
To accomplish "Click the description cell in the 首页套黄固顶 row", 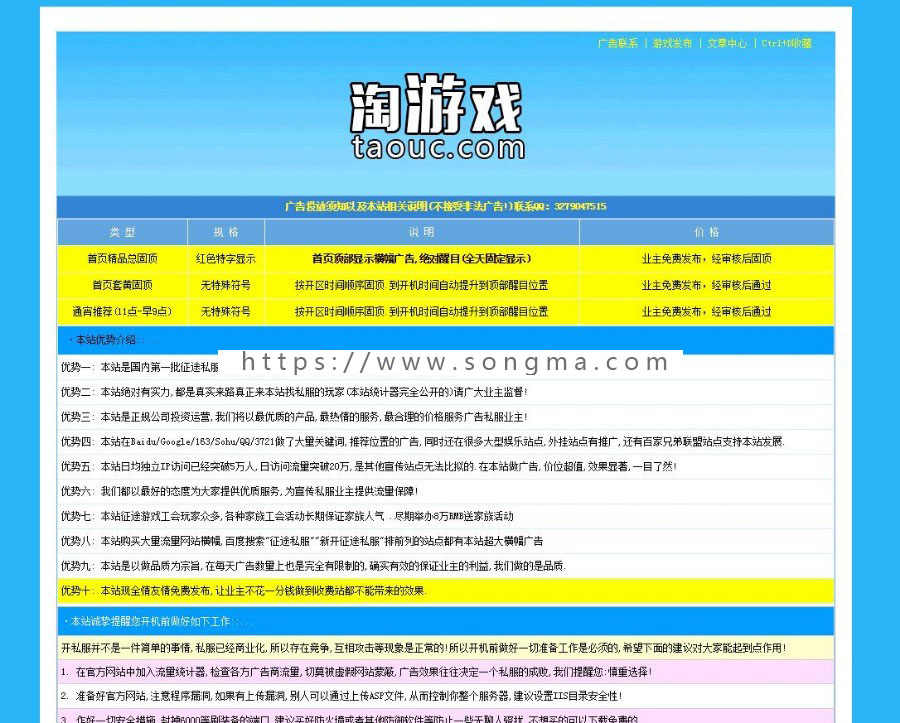I will [x=421, y=285].
